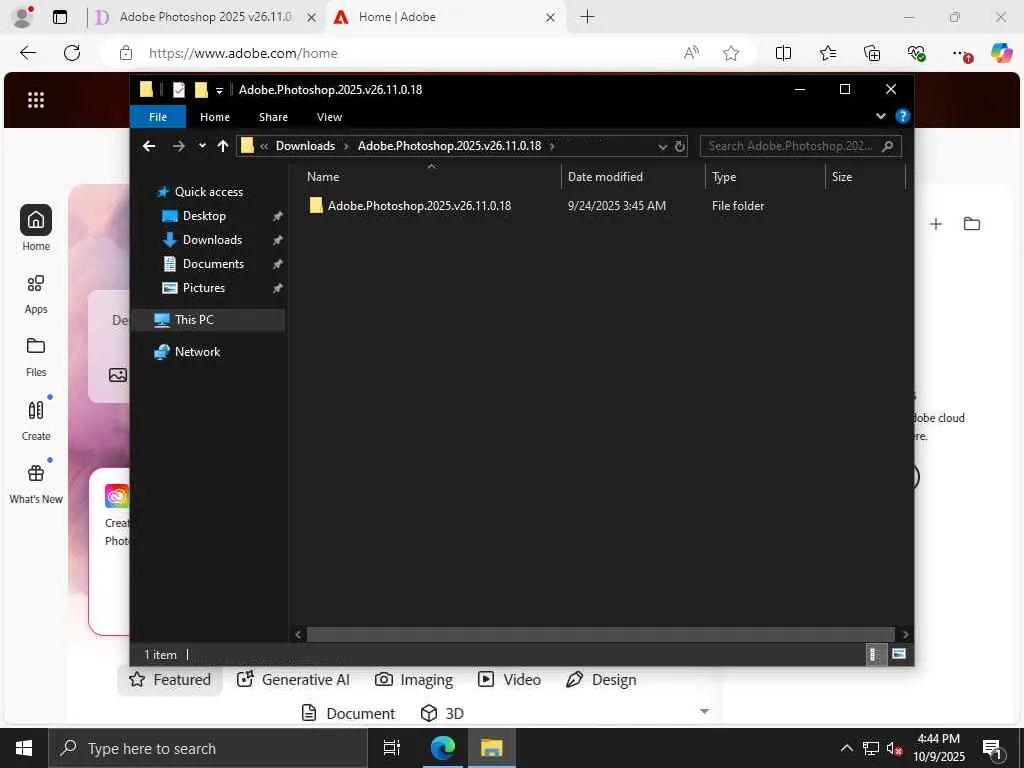This screenshot has height=768, width=1024.
Task: Select the Document category on Adobe page
Action: point(348,713)
